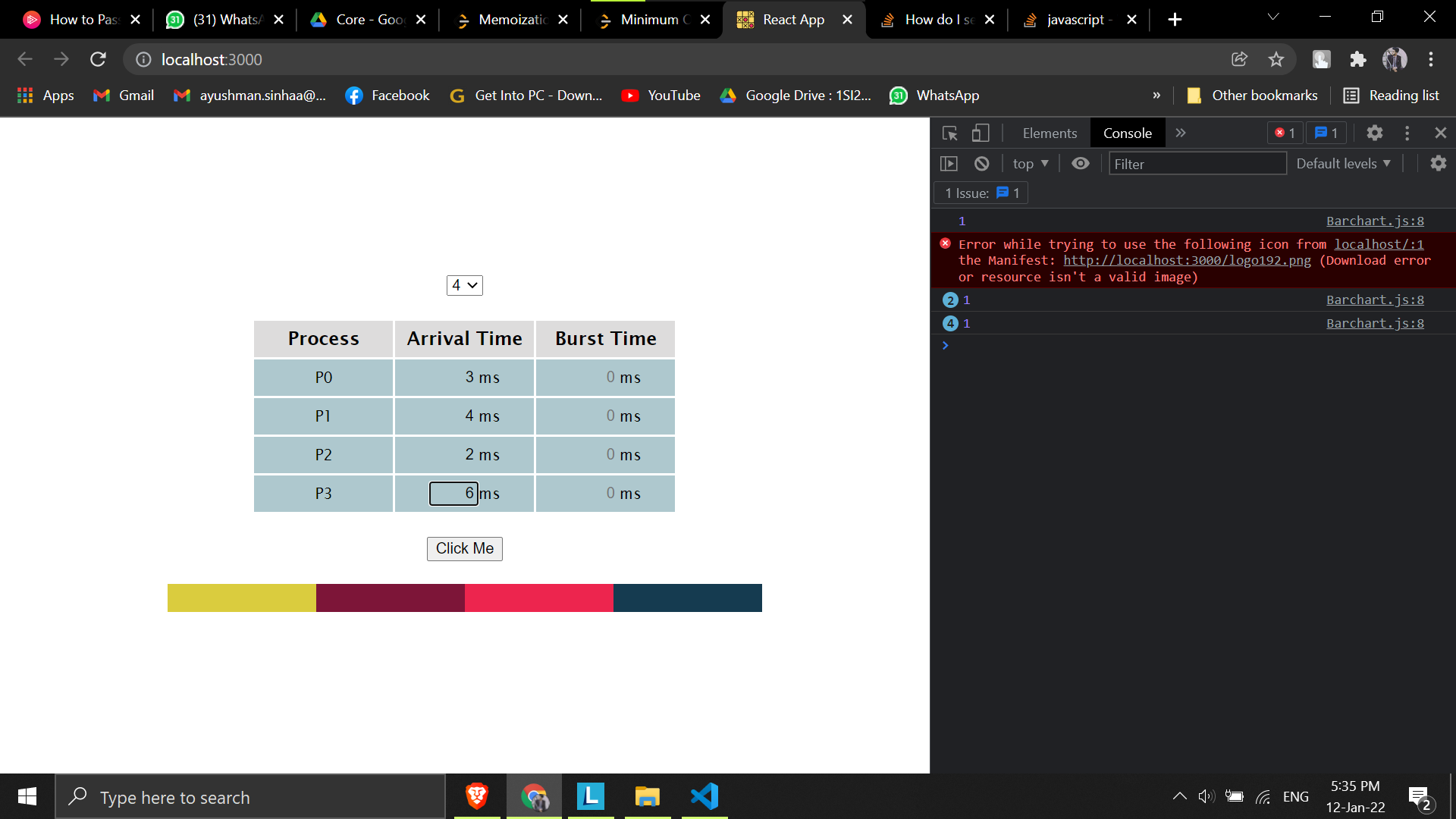Open the notification center icon
This screenshot has width=1456, height=819.
tap(1420, 797)
